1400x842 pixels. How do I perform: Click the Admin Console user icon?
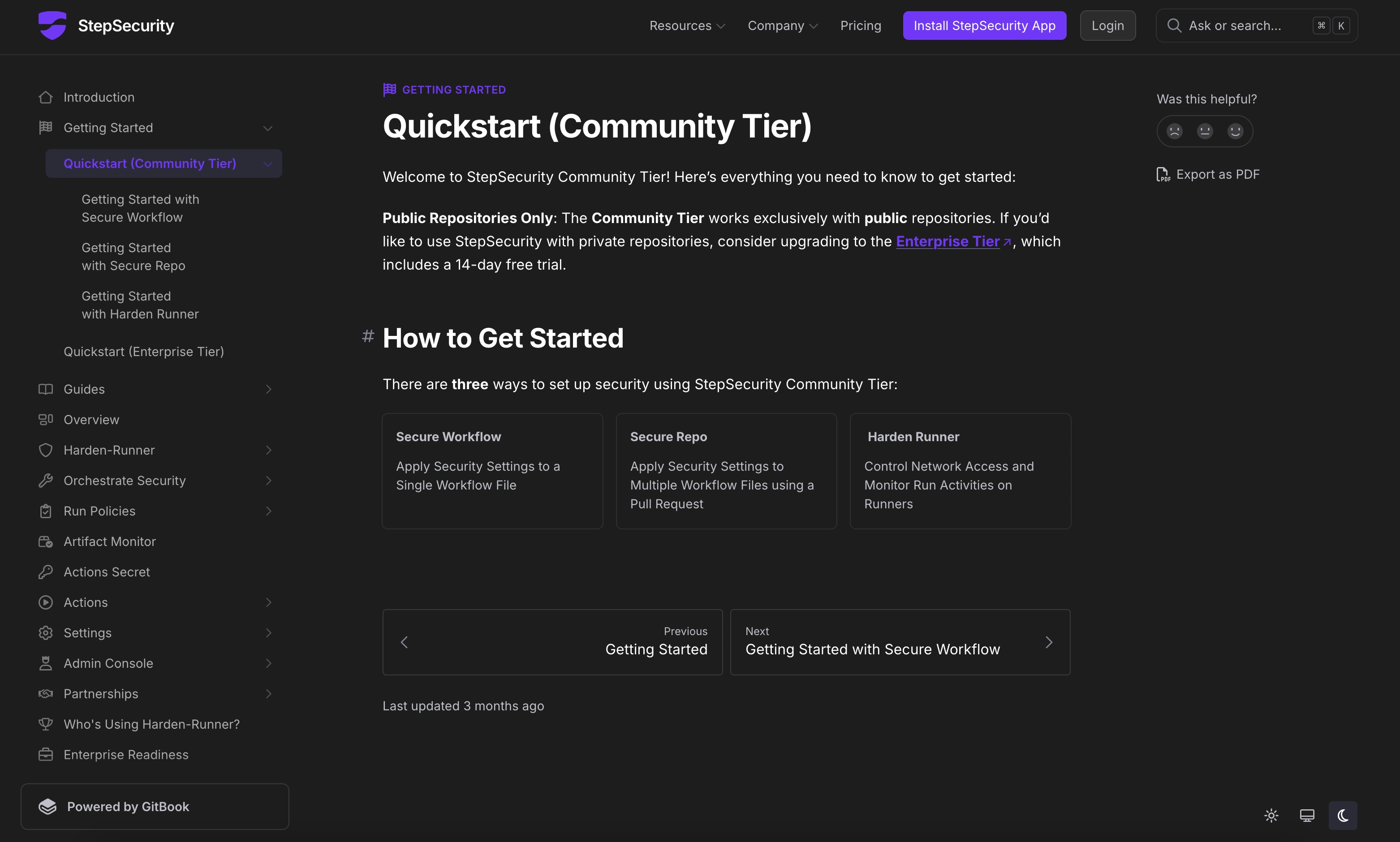point(45,663)
